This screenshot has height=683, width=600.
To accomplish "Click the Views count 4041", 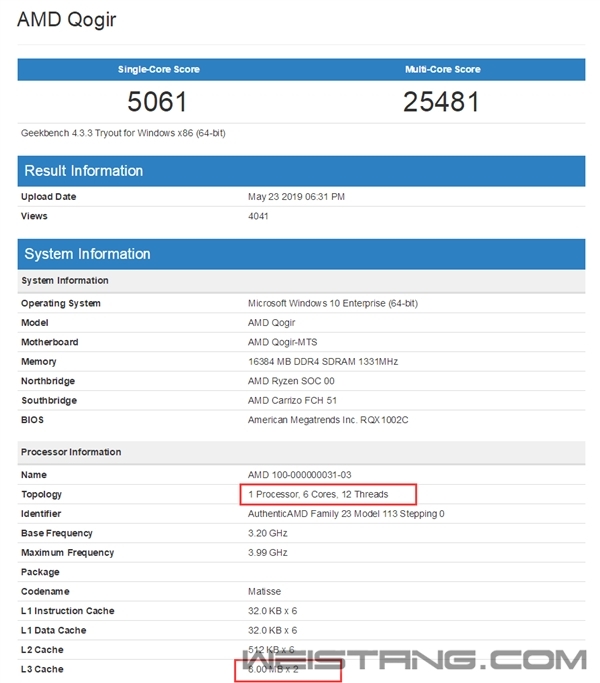I will (259, 216).
